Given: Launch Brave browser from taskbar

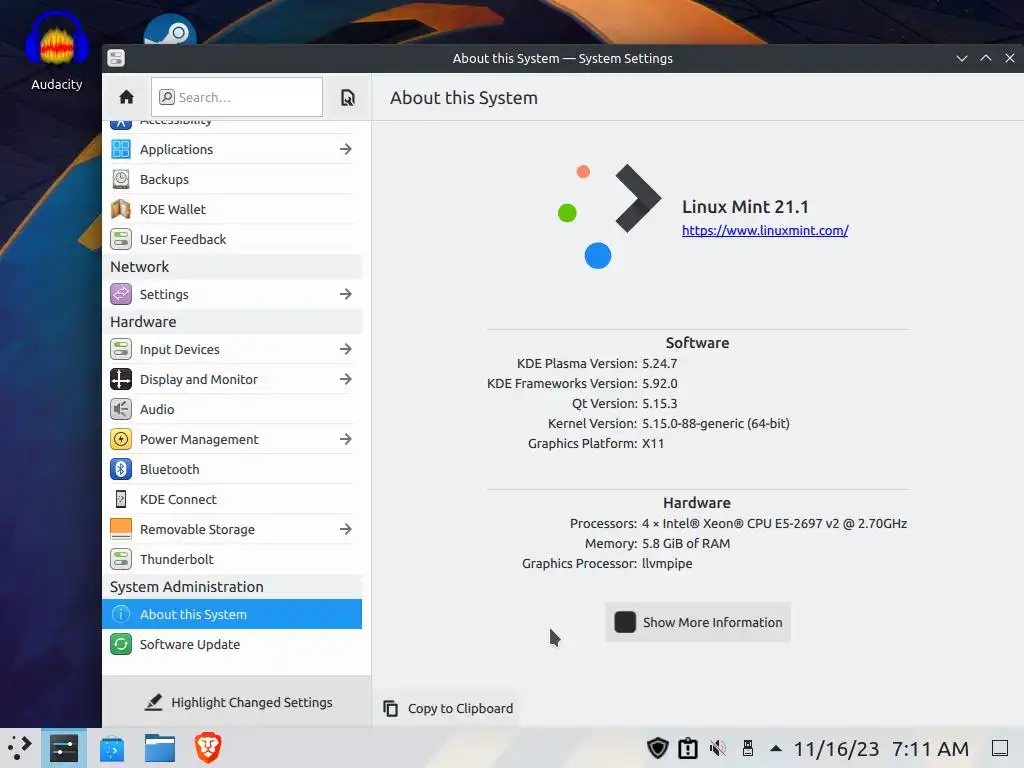Looking at the screenshot, I should tap(208, 748).
